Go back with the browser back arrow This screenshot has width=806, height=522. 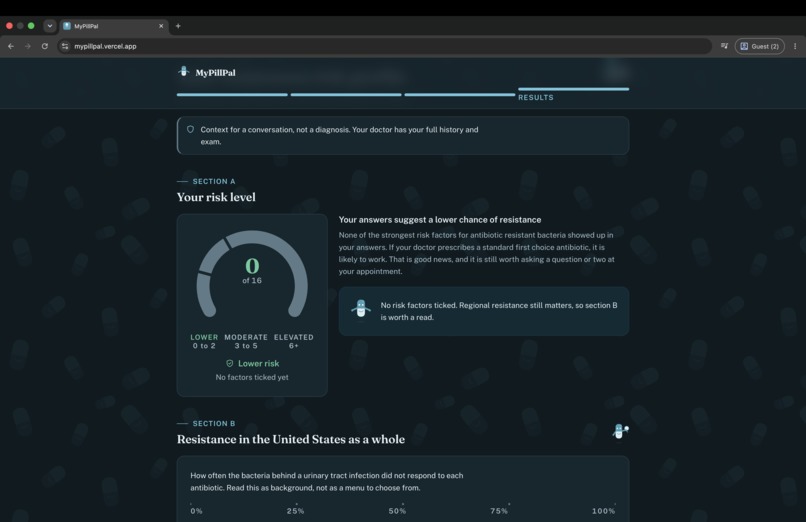click(x=11, y=46)
